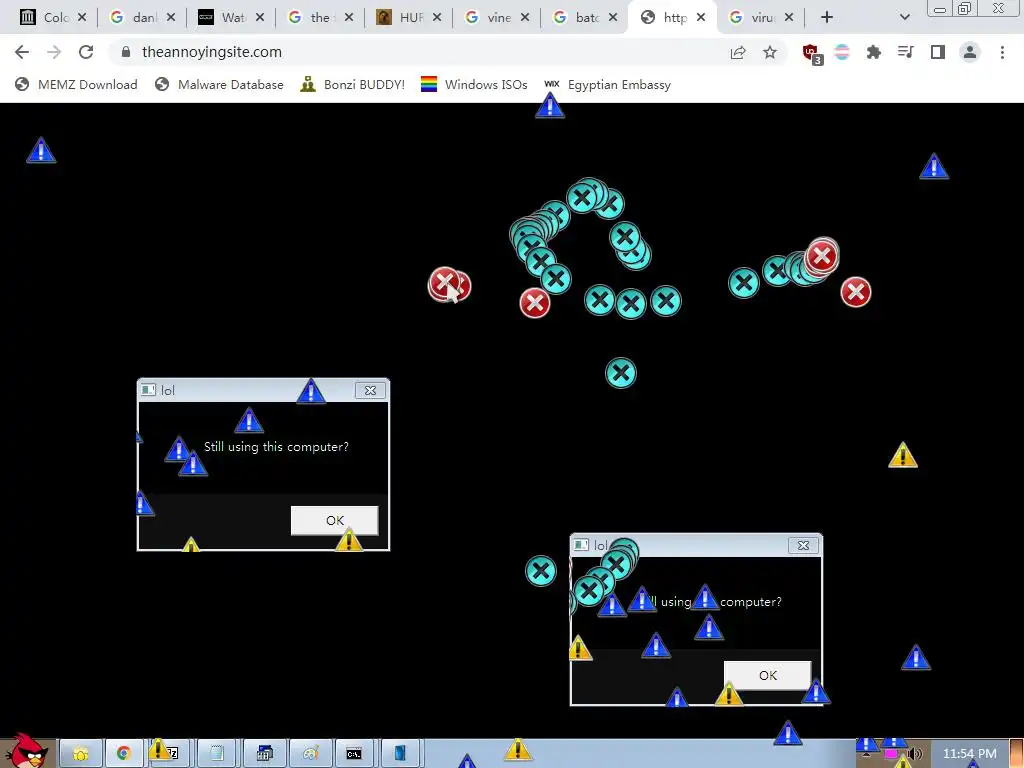Switch to the 'viru' Google tab
The image size is (1024, 768).
click(x=754, y=18)
